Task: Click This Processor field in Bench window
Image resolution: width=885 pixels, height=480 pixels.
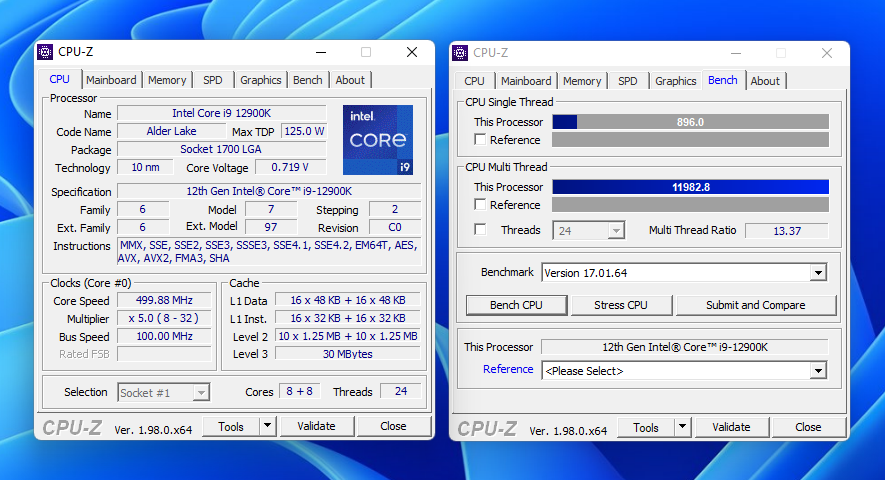Action: pyautogui.click(x=685, y=347)
